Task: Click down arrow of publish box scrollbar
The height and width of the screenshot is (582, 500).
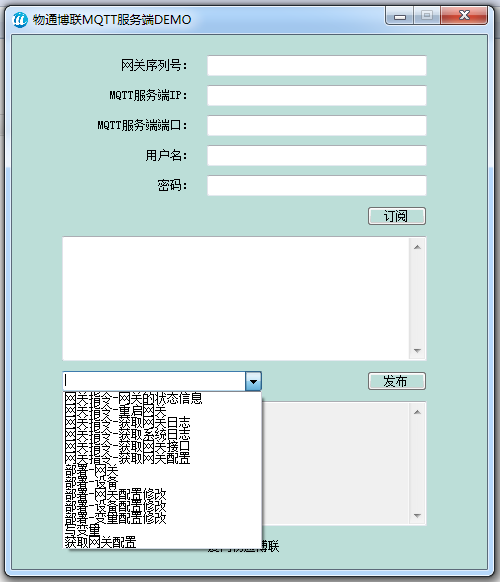Action: 417,516
